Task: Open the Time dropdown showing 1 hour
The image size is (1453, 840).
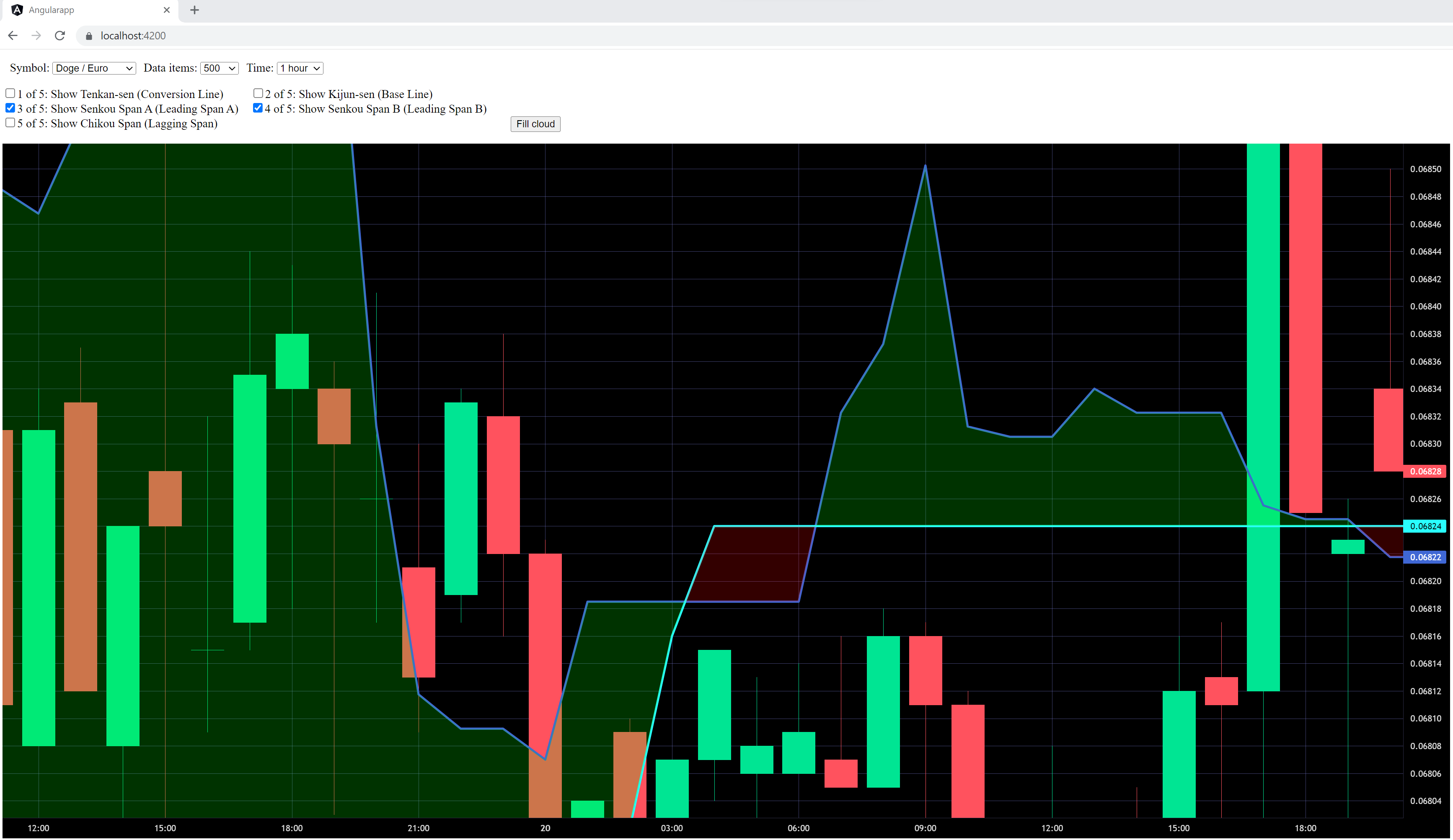Action: pyautogui.click(x=300, y=68)
